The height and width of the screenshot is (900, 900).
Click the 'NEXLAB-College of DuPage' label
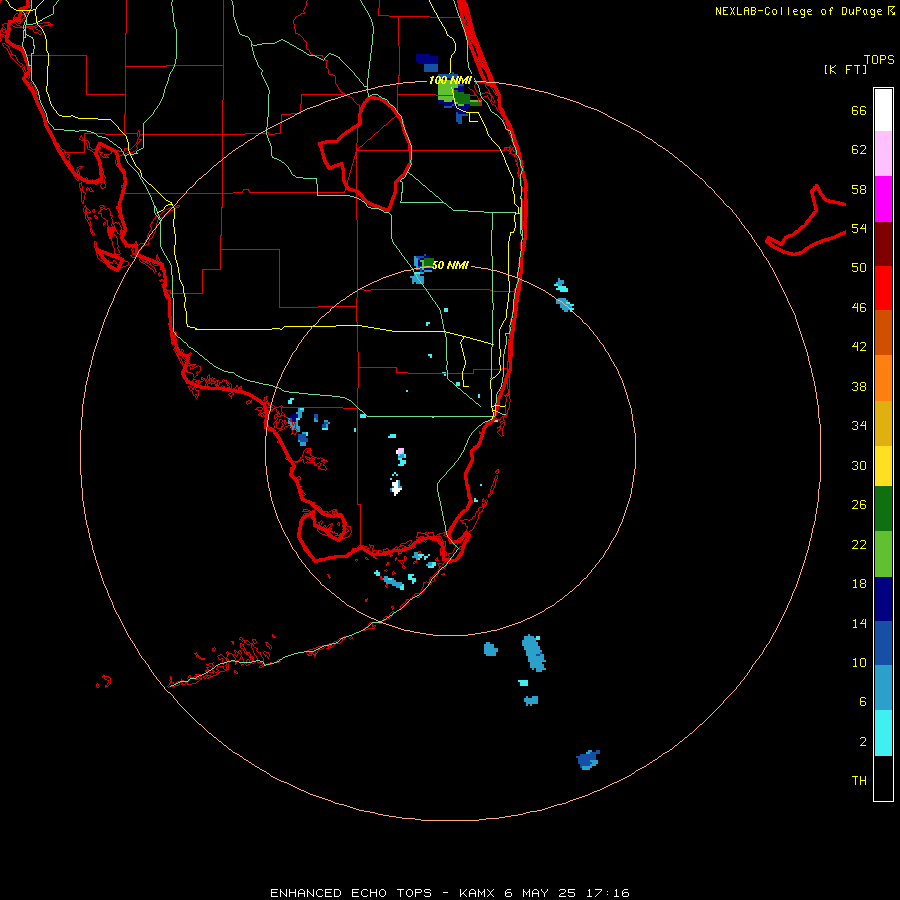800,11
